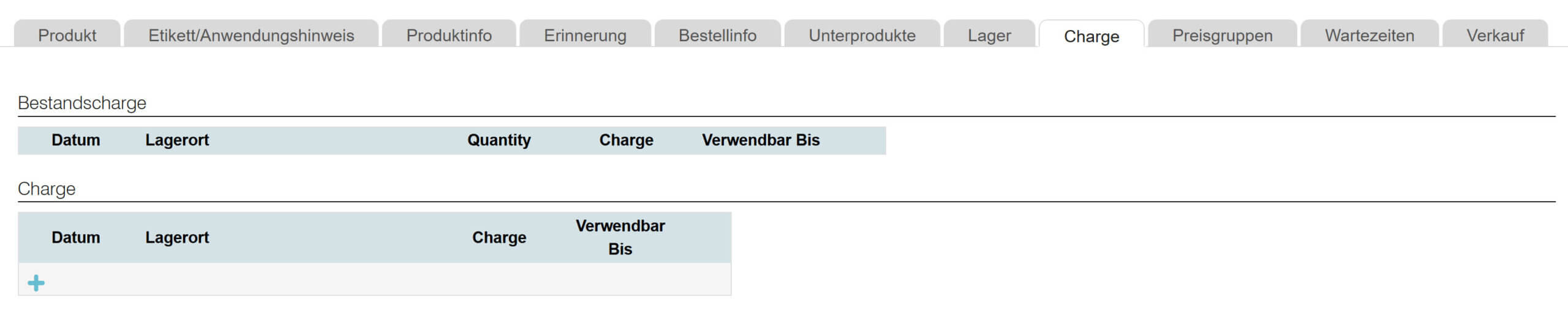Viewport: 1568px width, 323px height.
Task: Show the Unterprodukte tab
Action: pyautogui.click(x=862, y=36)
